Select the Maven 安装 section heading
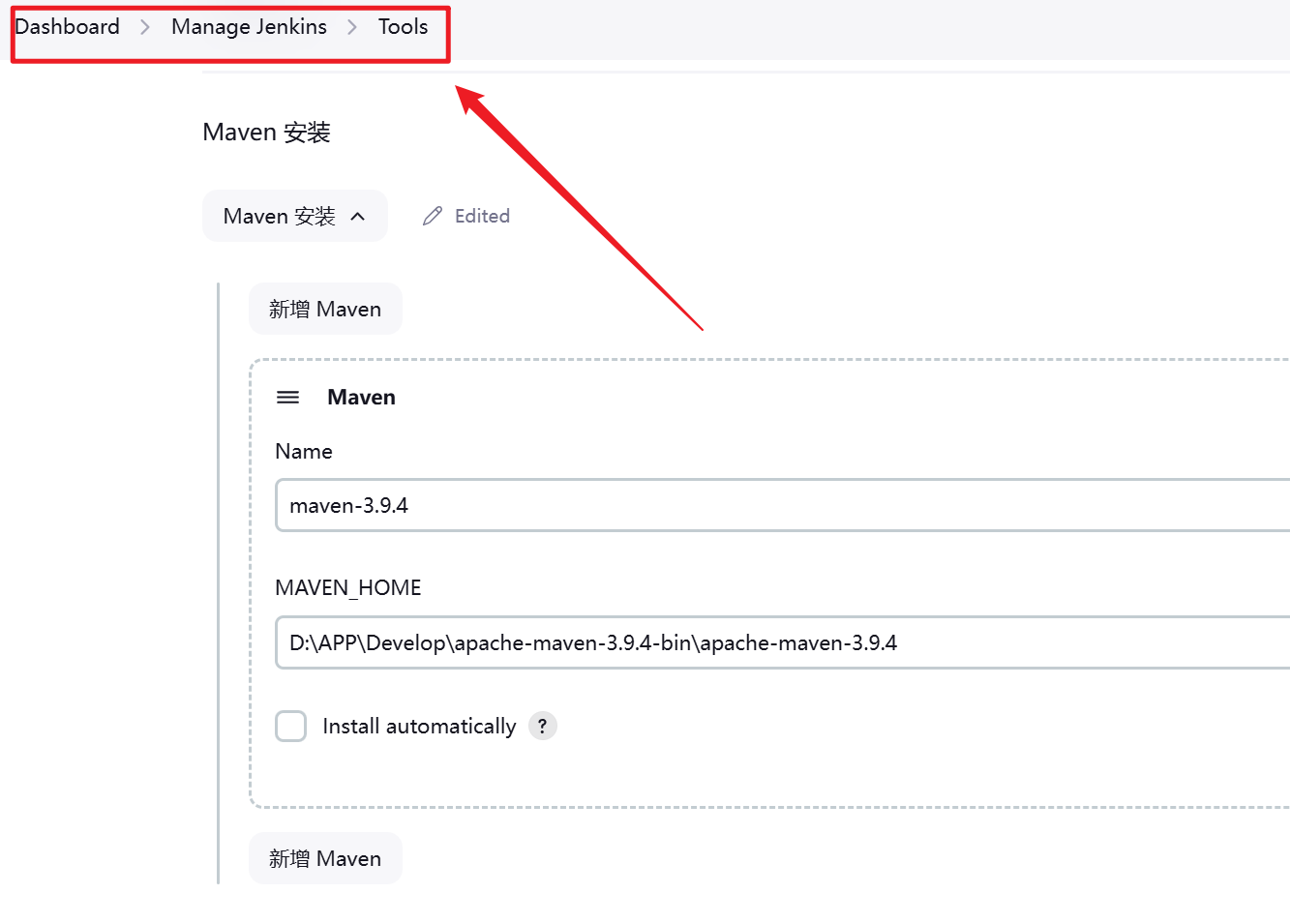Screen dimensions: 1290x924 [267, 132]
